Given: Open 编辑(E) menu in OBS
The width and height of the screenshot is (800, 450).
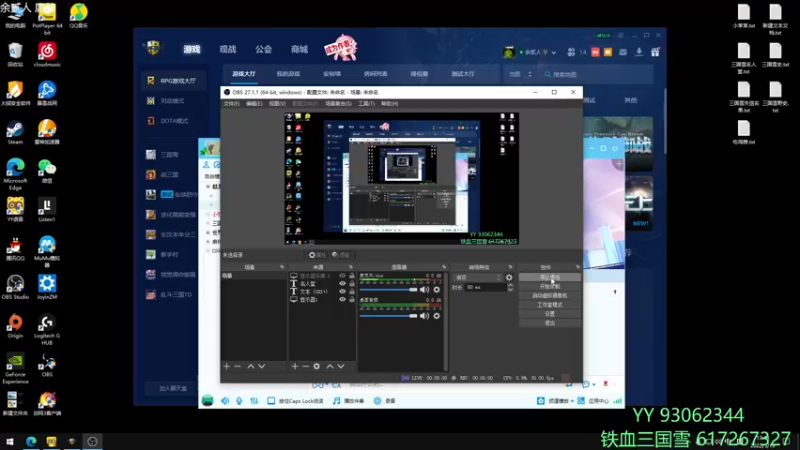Looking at the screenshot, I should click(254, 104).
